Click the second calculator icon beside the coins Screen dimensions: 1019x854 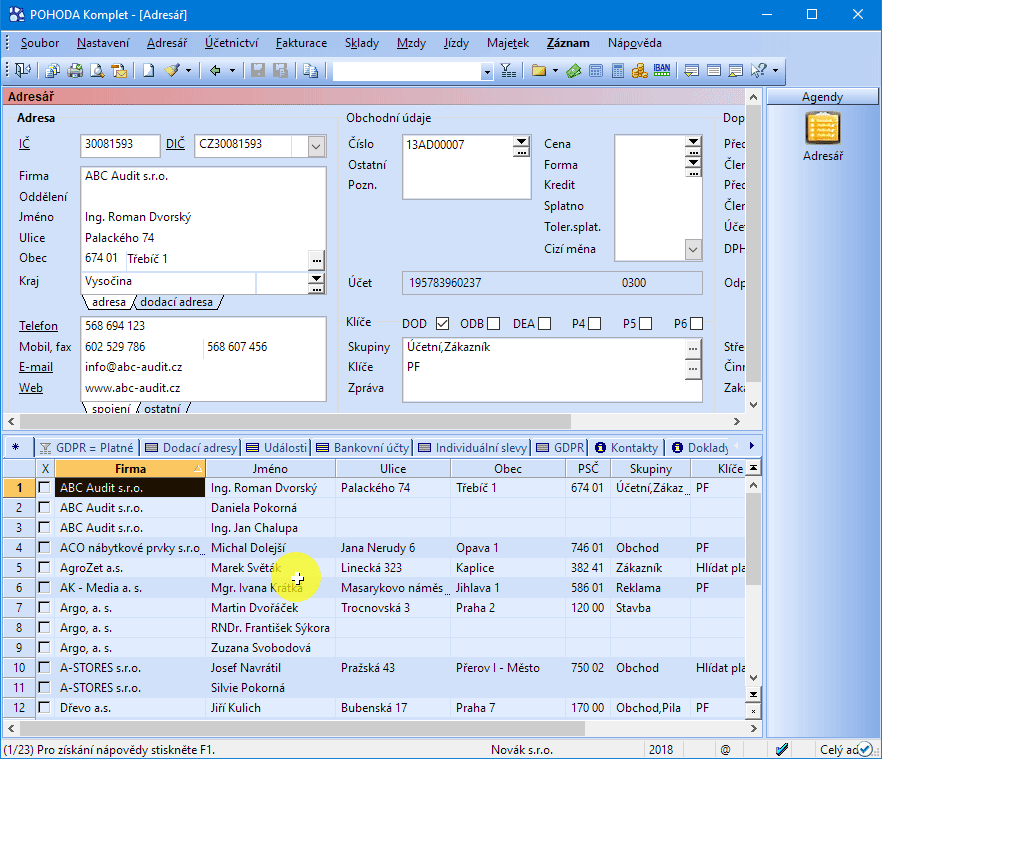click(618, 70)
